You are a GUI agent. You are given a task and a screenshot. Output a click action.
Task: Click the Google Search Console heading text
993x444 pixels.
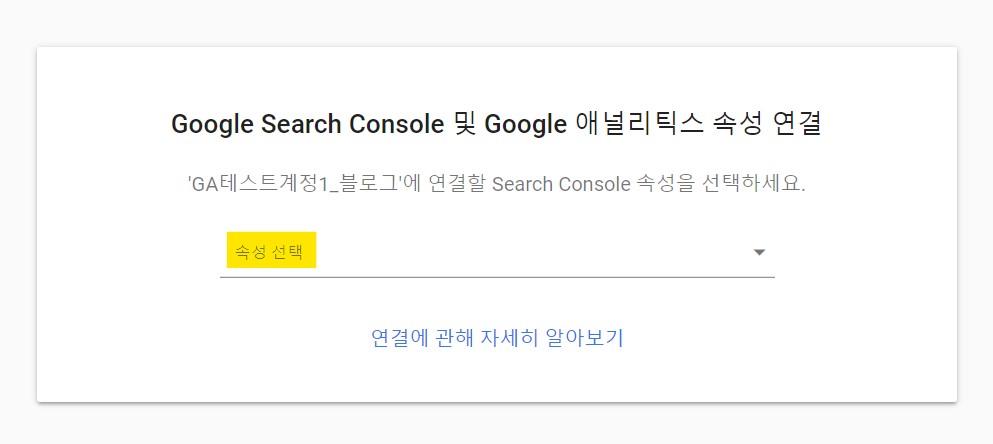point(307,125)
